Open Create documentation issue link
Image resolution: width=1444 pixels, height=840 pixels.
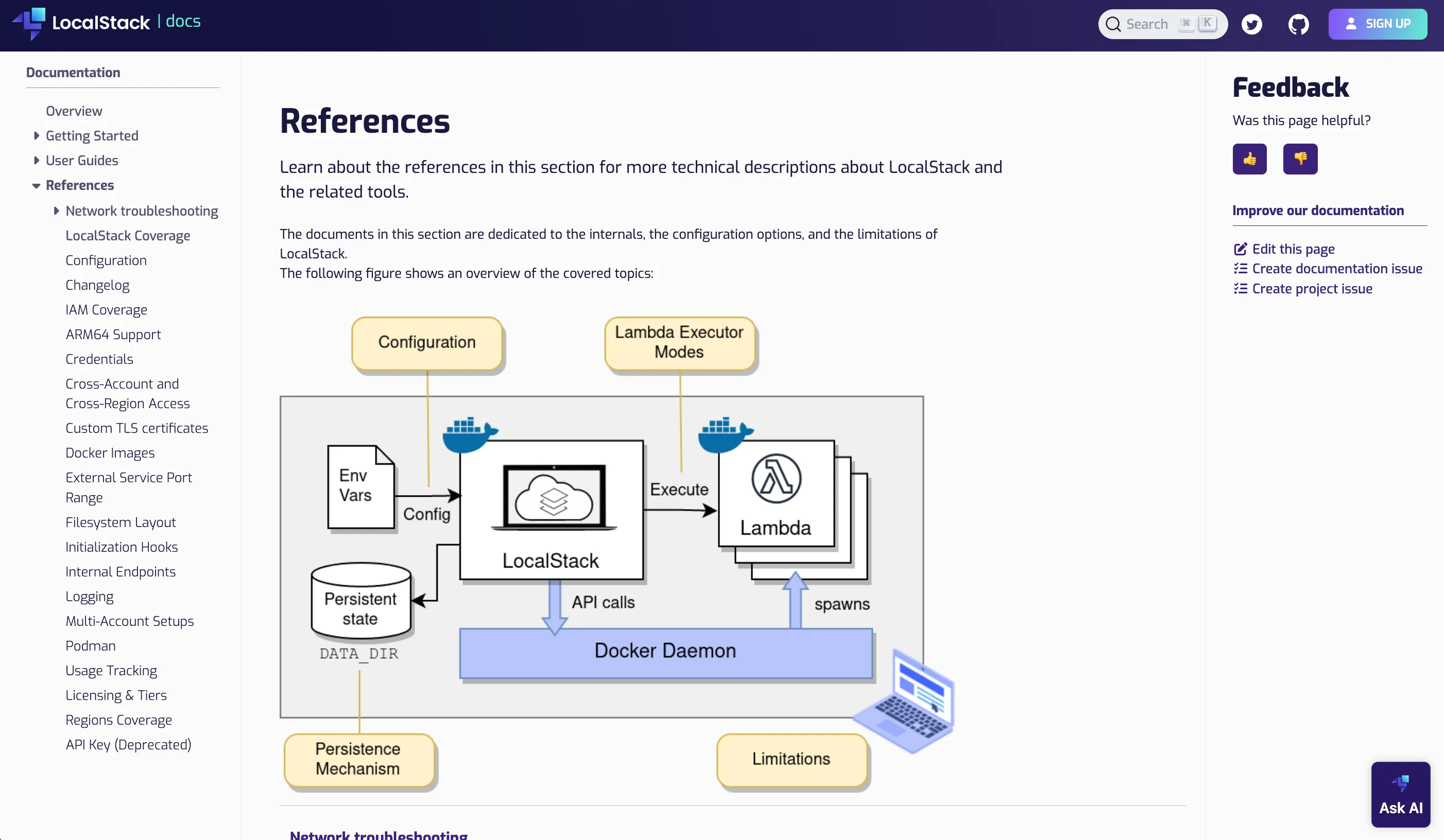1337,269
